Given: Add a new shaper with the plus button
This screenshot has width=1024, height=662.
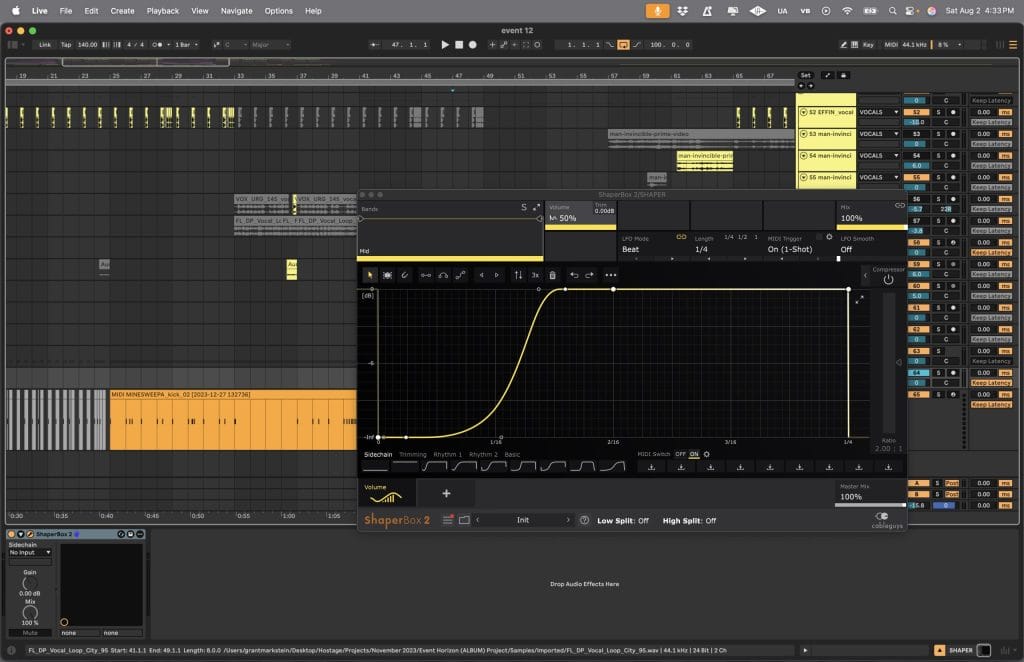Looking at the screenshot, I should pos(446,493).
